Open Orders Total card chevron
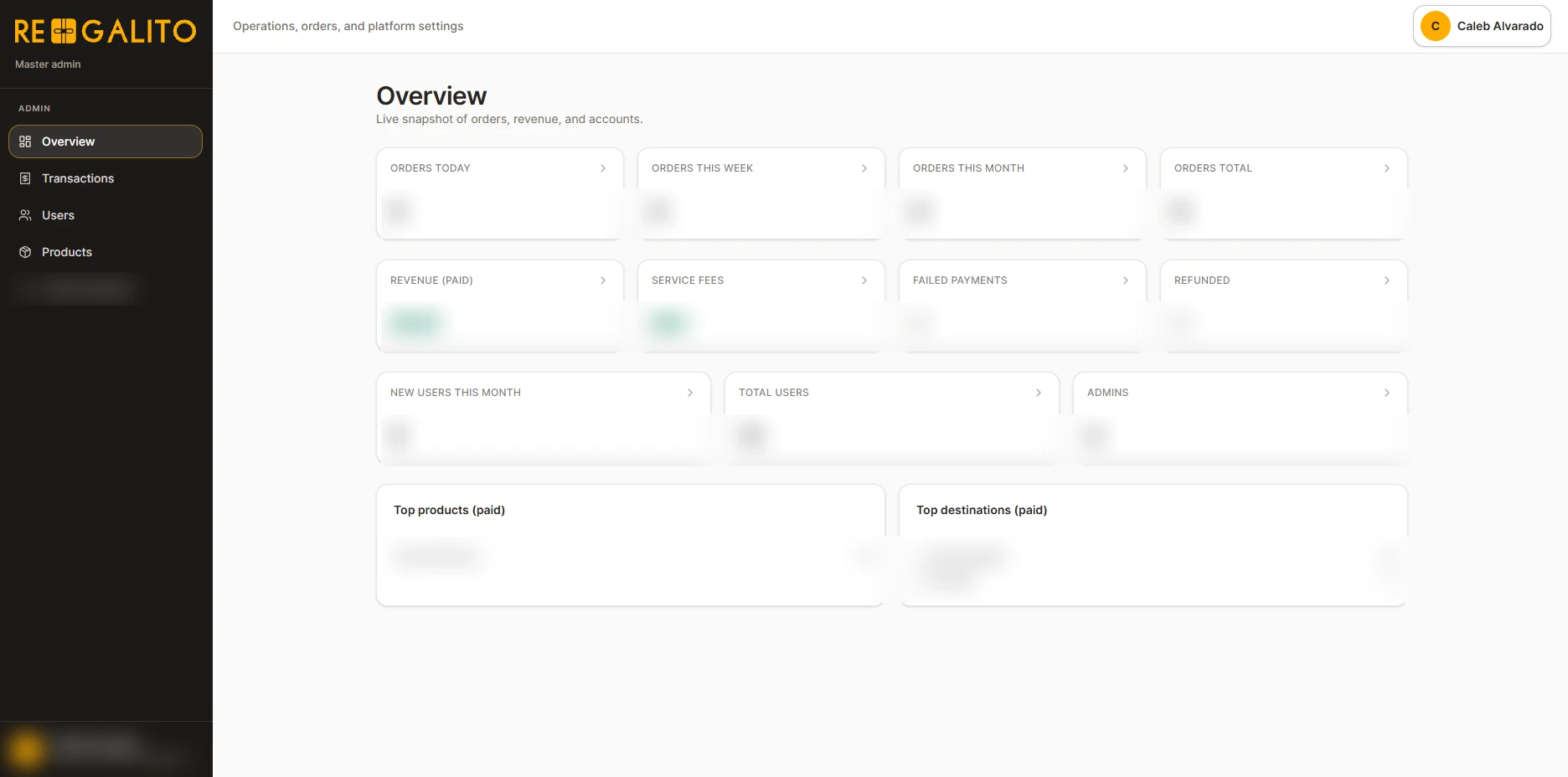This screenshot has height=777, width=1568. (x=1387, y=168)
